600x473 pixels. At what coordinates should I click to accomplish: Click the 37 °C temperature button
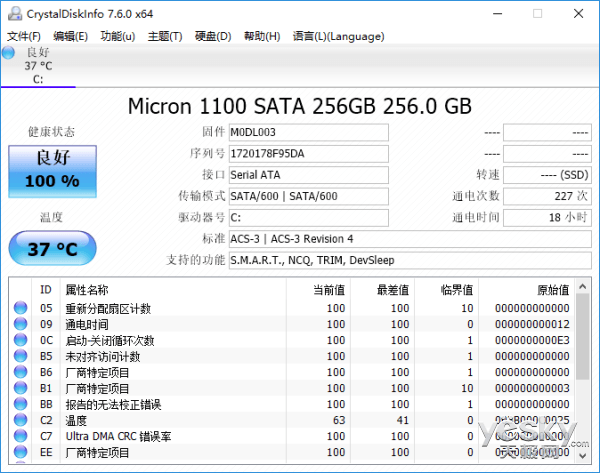click(52, 248)
